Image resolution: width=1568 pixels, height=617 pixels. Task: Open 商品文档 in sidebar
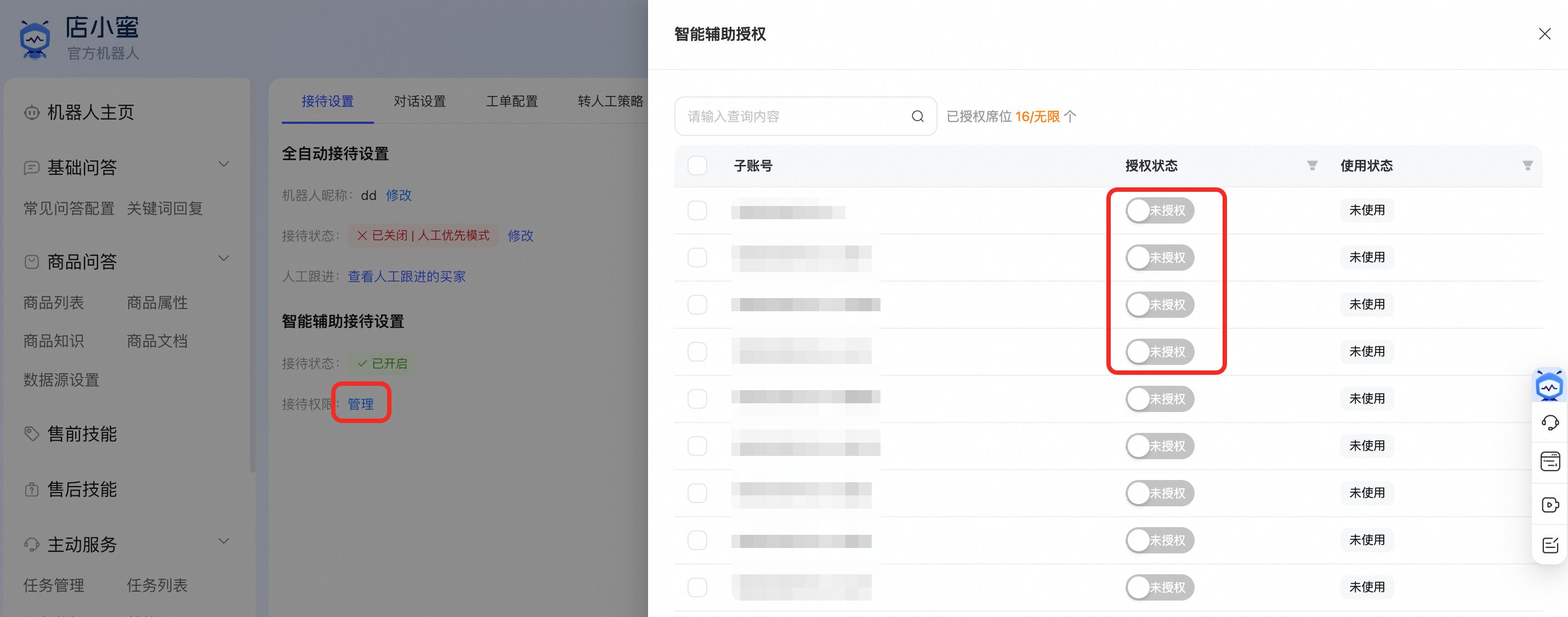(x=157, y=341)
